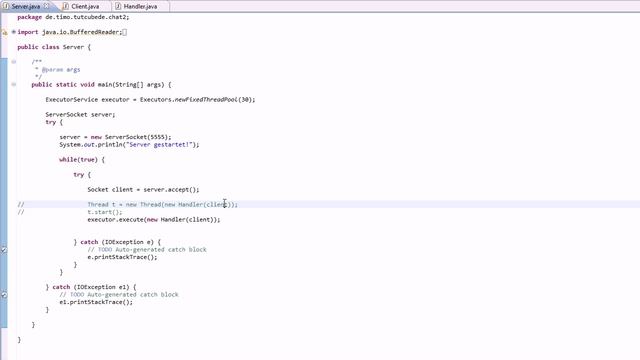The width and height of the screenshot is (640, 360).
Task: Click 'Socket client = server.accept();' line
Action: (143, 189)
